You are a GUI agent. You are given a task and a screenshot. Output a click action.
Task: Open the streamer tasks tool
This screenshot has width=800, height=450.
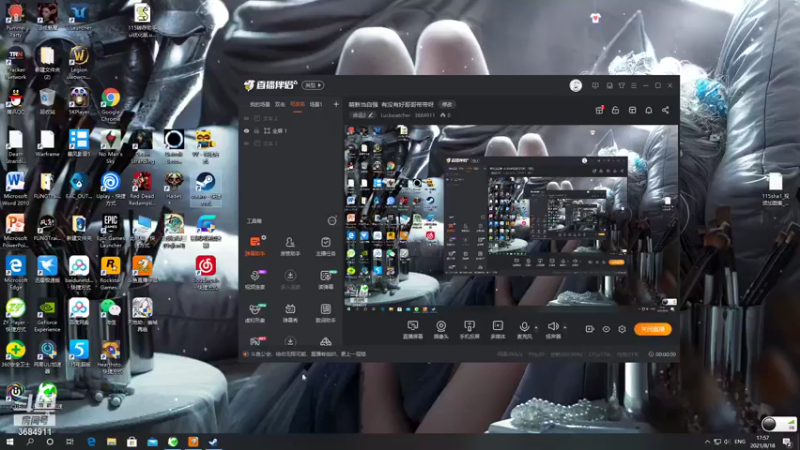click(326, 245)
